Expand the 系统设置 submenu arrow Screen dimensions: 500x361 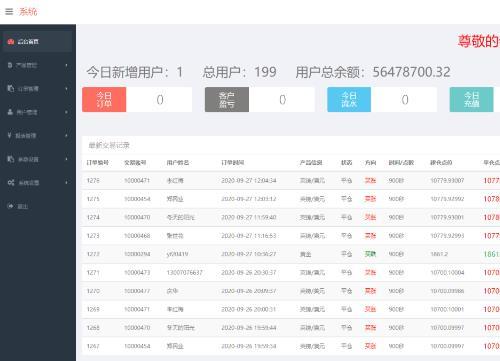tap(67, 183)
